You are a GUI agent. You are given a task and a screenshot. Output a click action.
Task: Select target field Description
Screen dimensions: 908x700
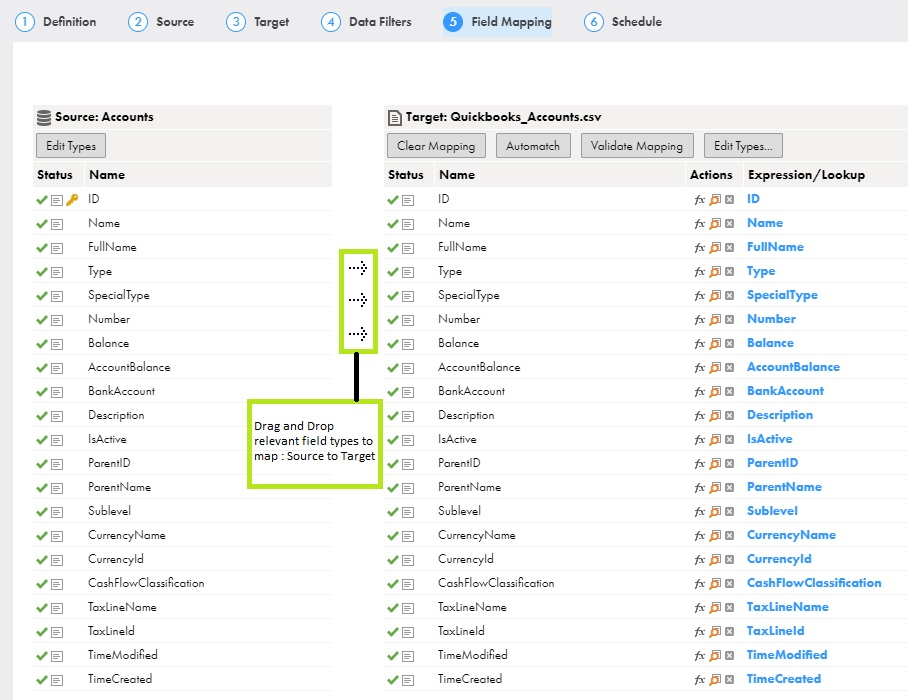point(466,415)
